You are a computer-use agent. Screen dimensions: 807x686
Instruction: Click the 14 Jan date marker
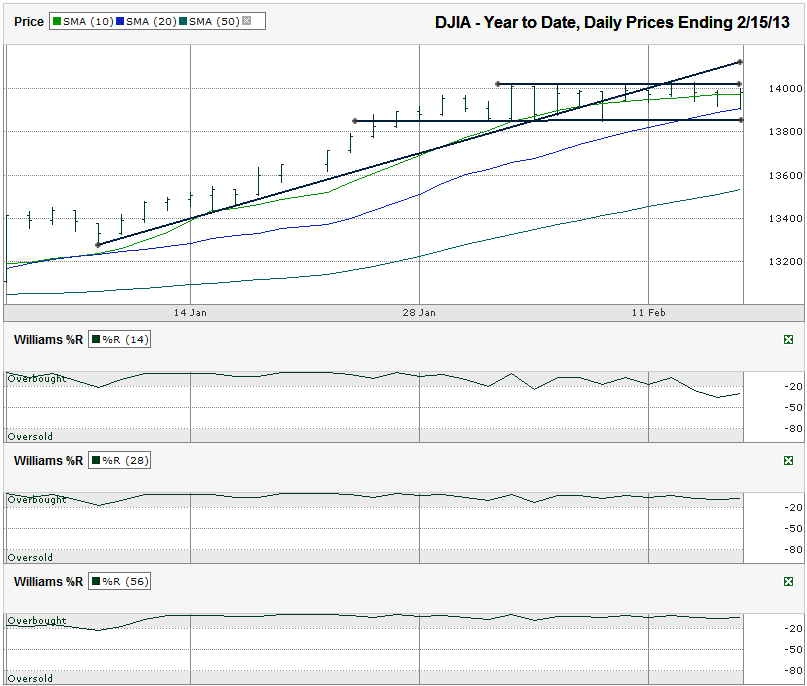pos(190,312)
